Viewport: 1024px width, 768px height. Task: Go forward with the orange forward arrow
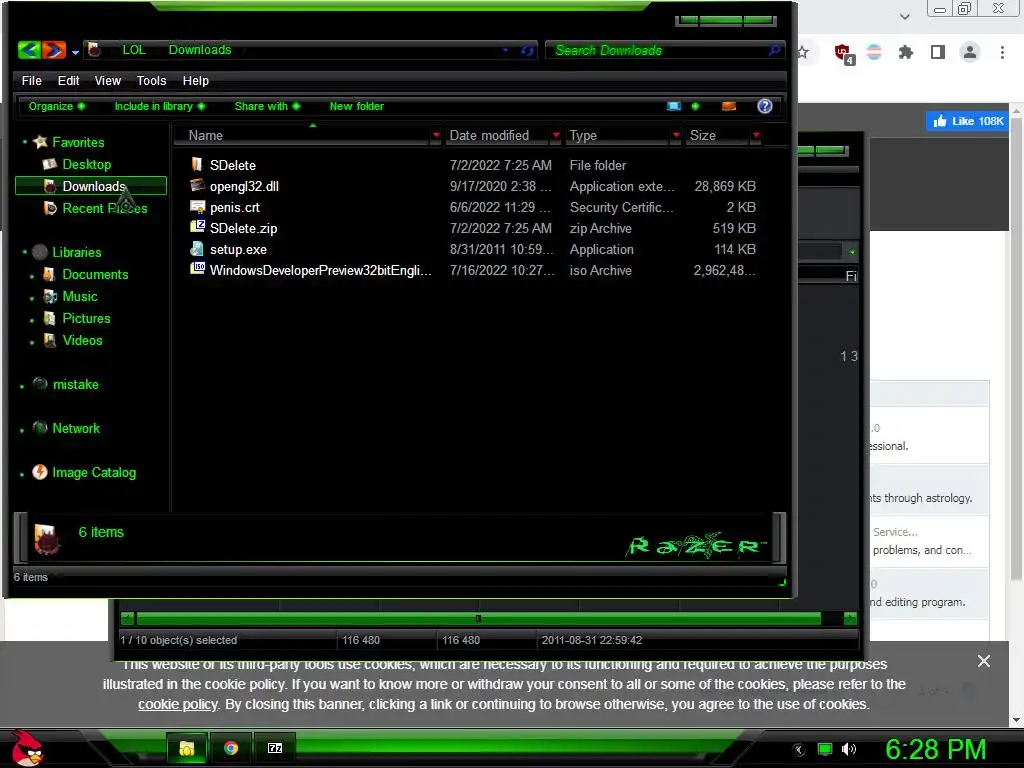click(54, 50)
